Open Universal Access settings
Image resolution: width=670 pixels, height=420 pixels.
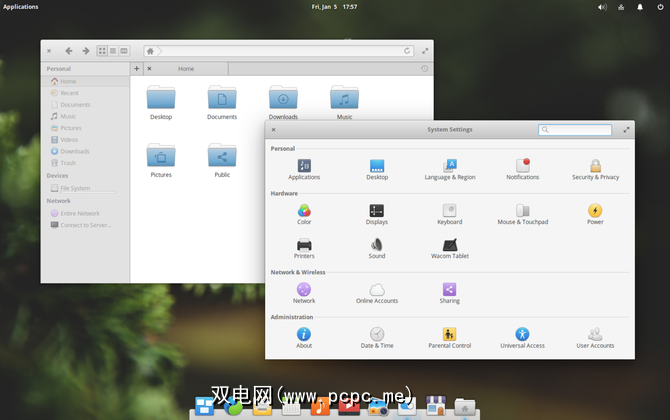pyautogui.click(x=522, y=335)
